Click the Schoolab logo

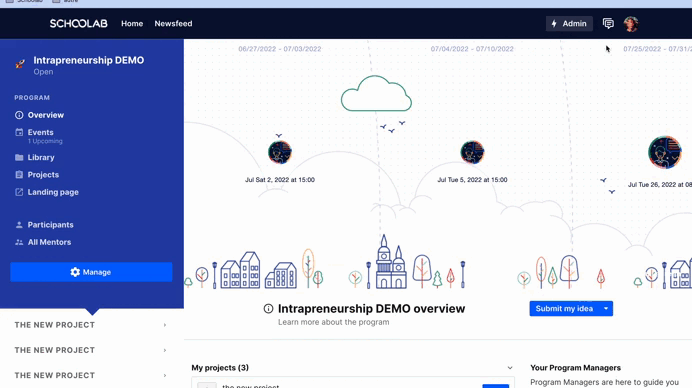[x=79, y=23]
